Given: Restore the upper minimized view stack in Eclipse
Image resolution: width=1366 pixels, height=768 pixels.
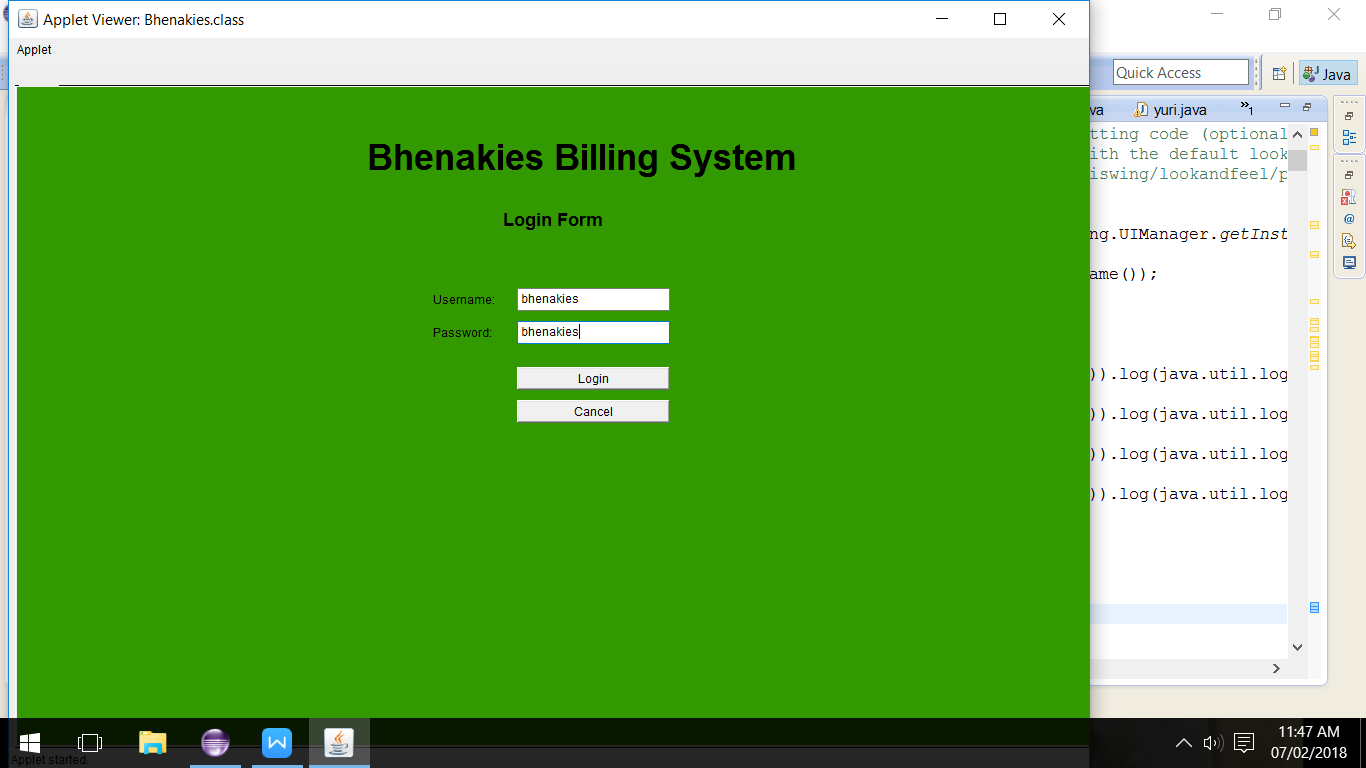Looking at the screenshot, I should pyautogui.click(x=1349, y=116).
